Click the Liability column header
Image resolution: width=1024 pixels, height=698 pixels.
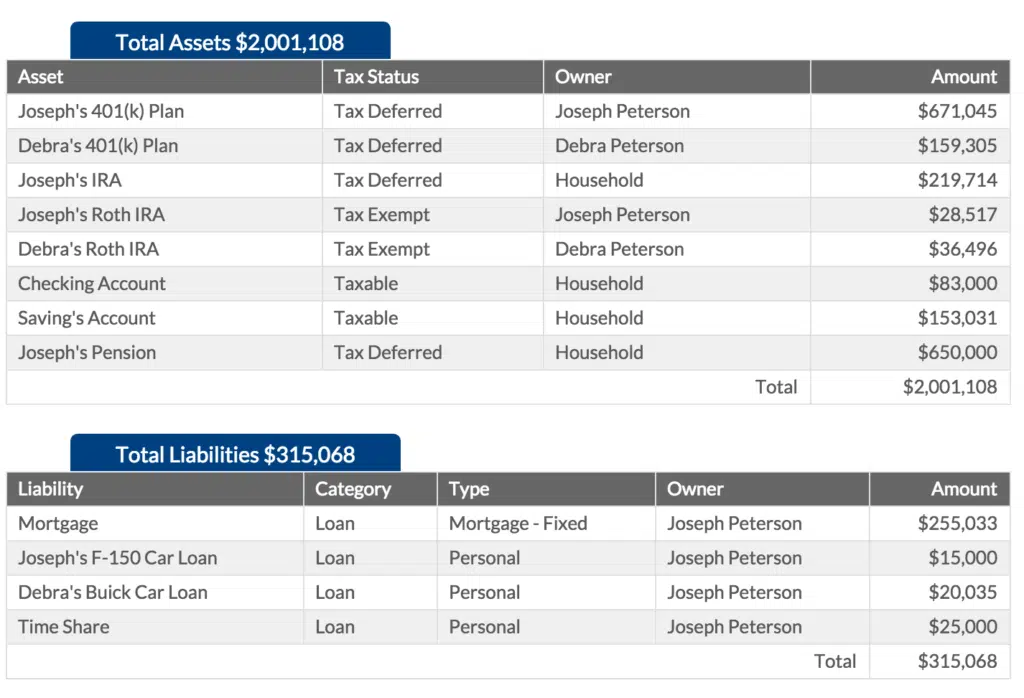[x=51, y=489]
